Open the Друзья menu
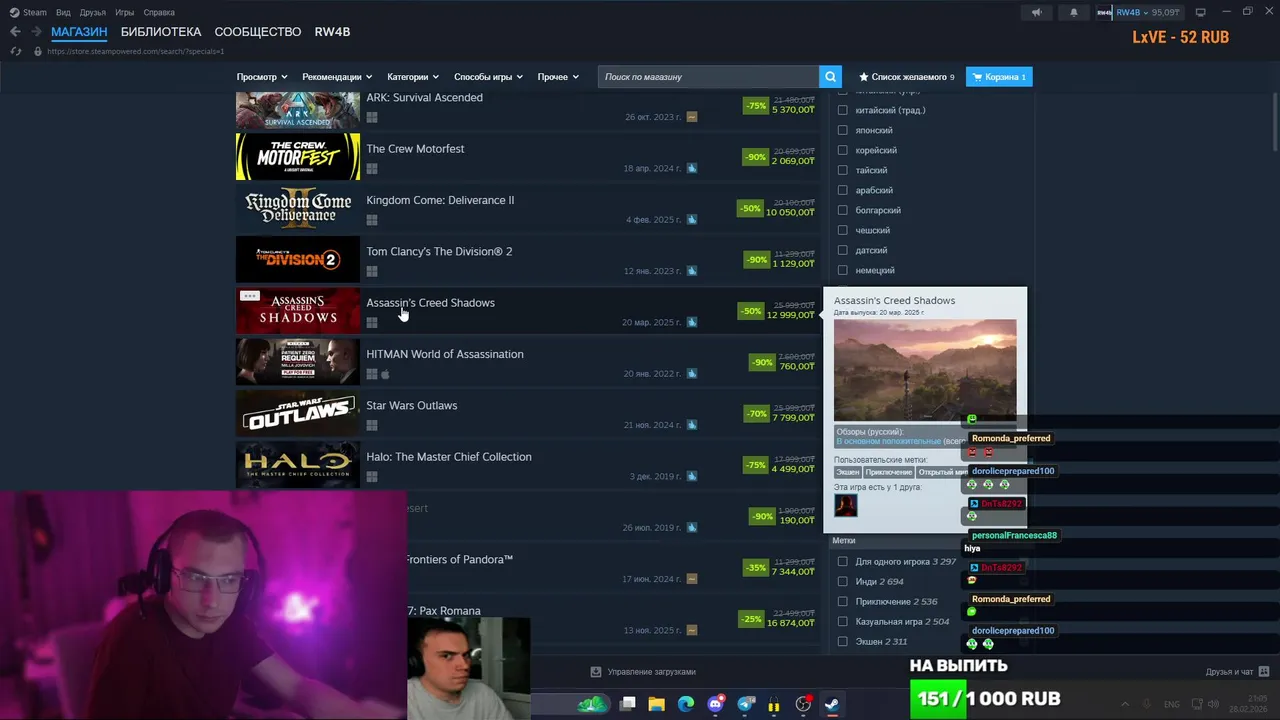The height and width of the screenshot is (720, 1280). [93, 12]
